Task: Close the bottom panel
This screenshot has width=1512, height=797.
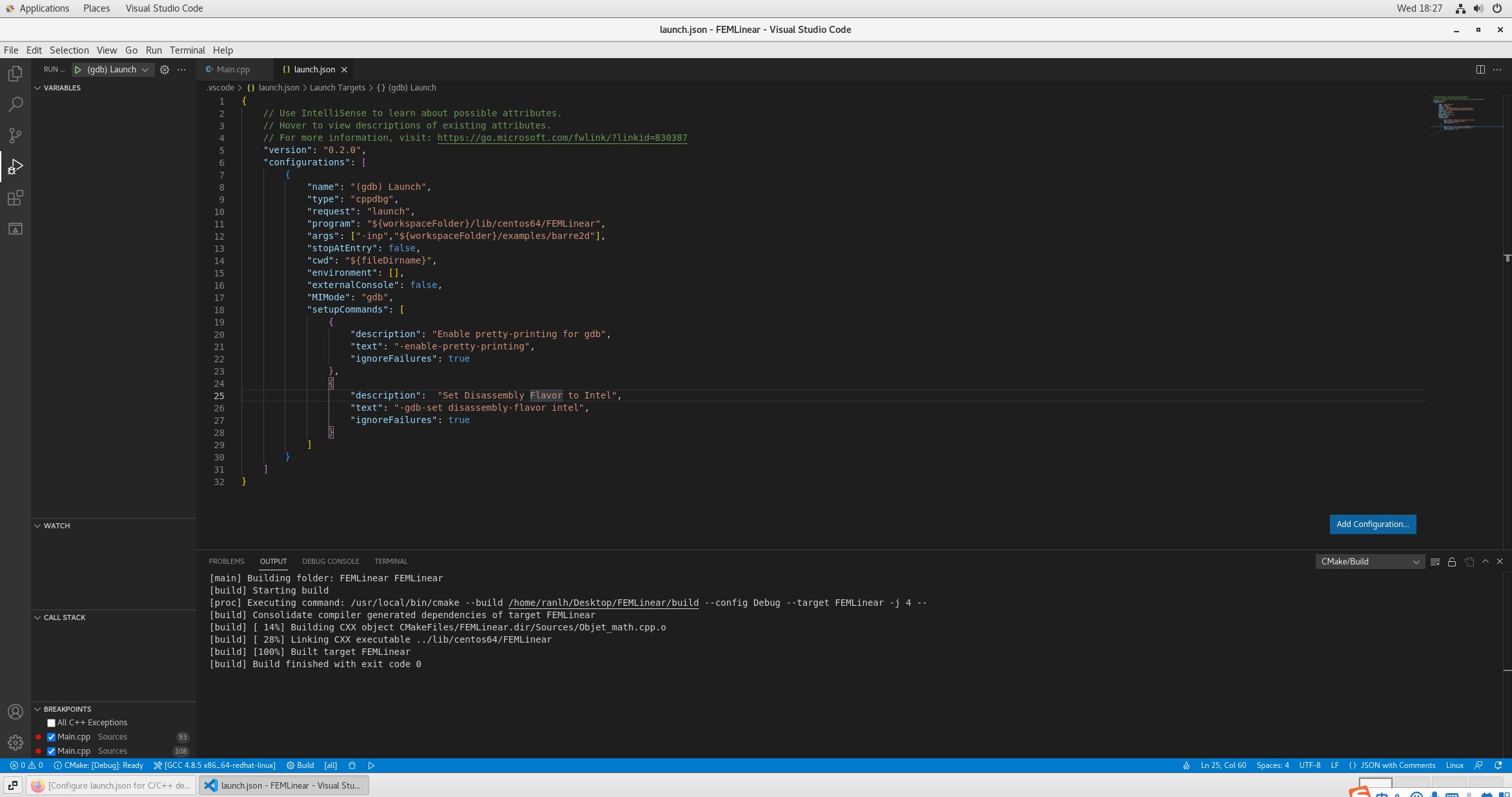Action: [x=1500, y=562]
